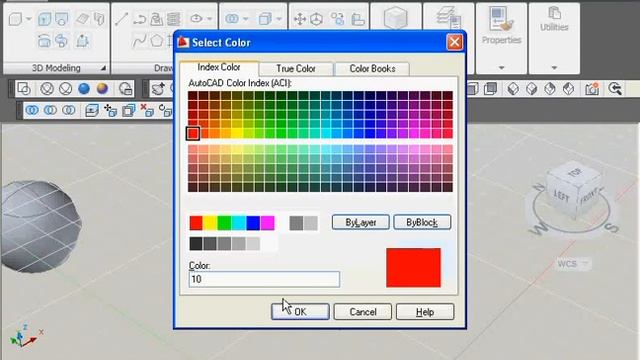
Task: Select the Polyline tool in Draw panel
Action: (139, 19)
